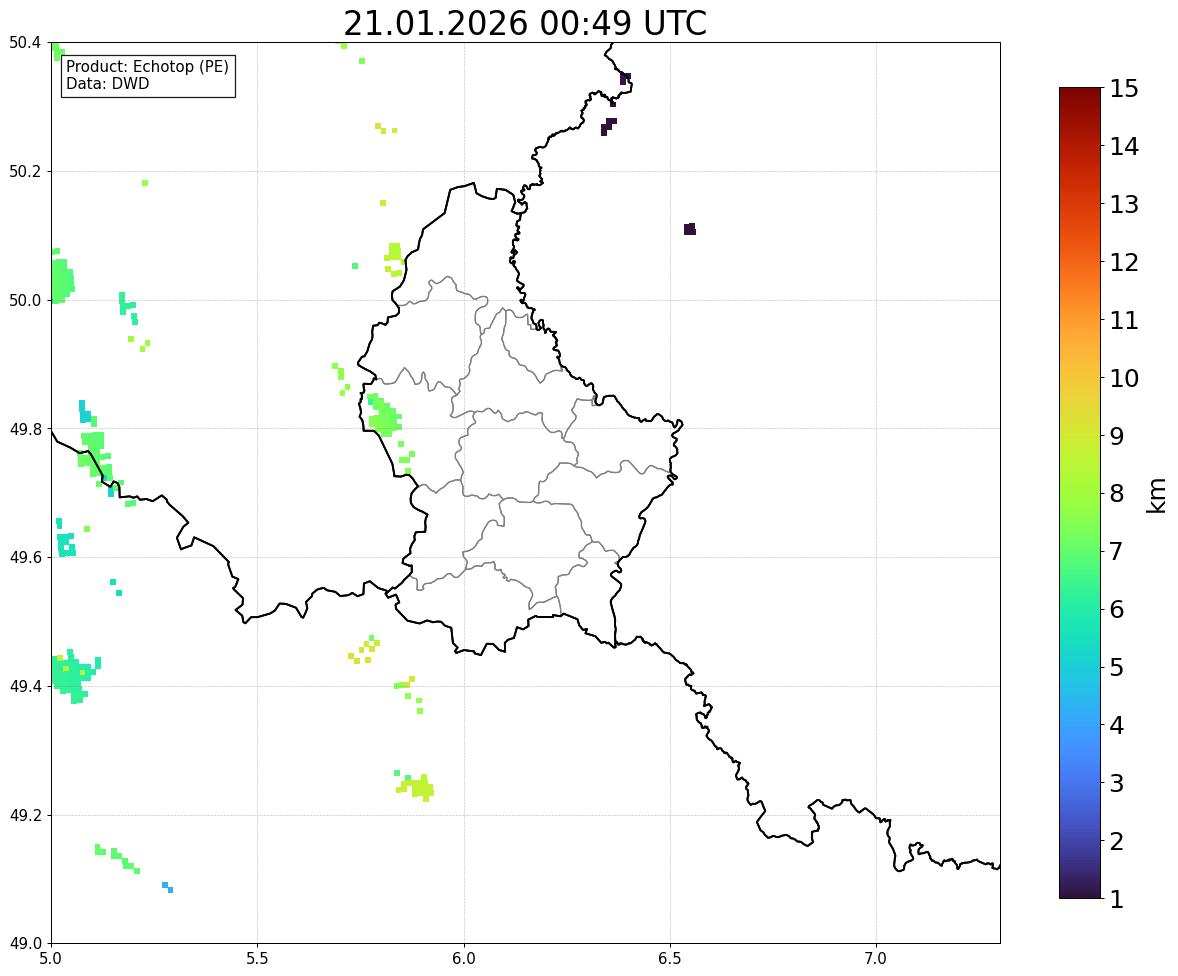Click the x-axis label 5.0
Viewport: 1178px width, 976px height.
51,959
